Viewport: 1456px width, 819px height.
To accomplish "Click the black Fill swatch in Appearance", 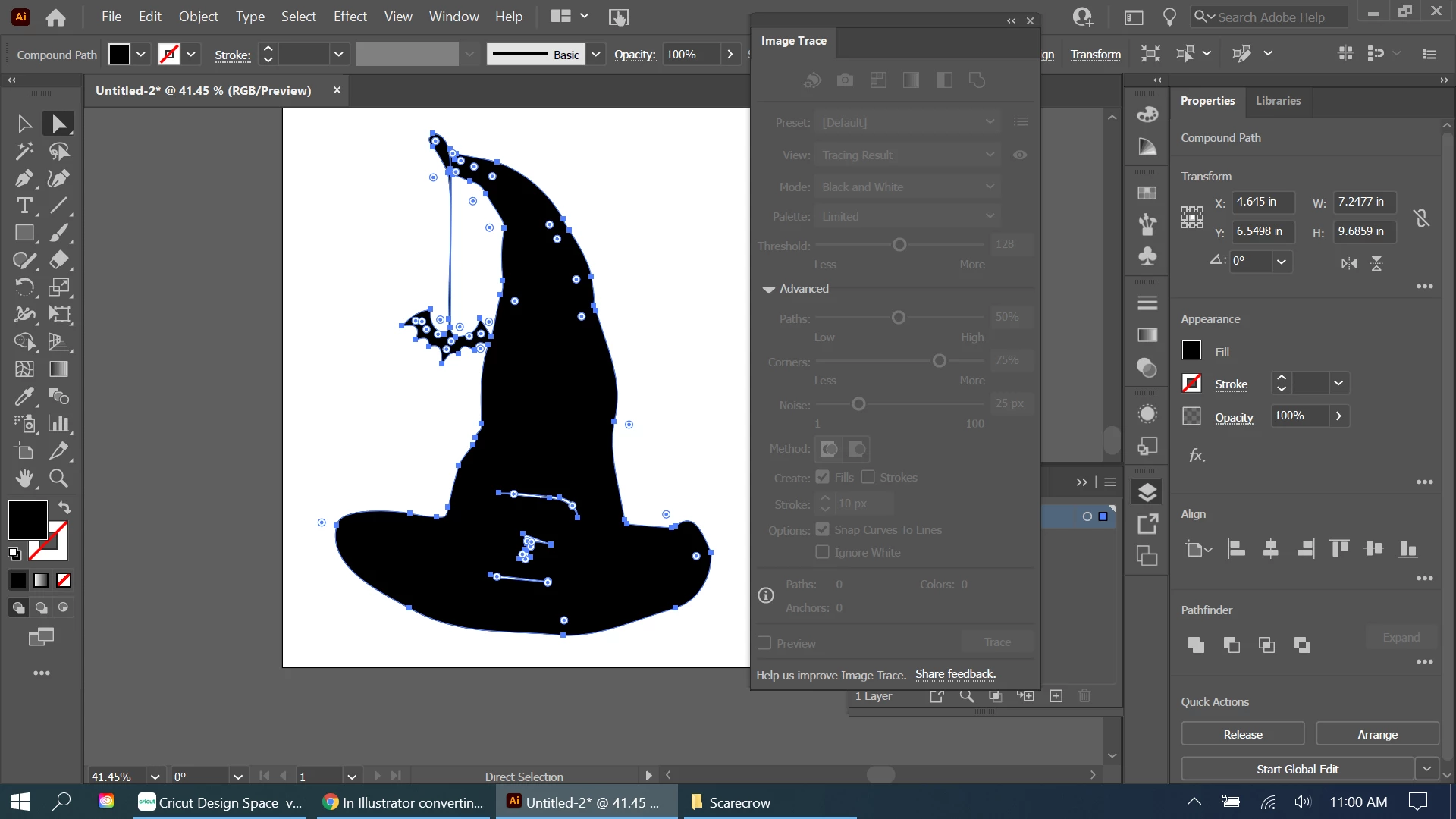I will (1191, 350).
